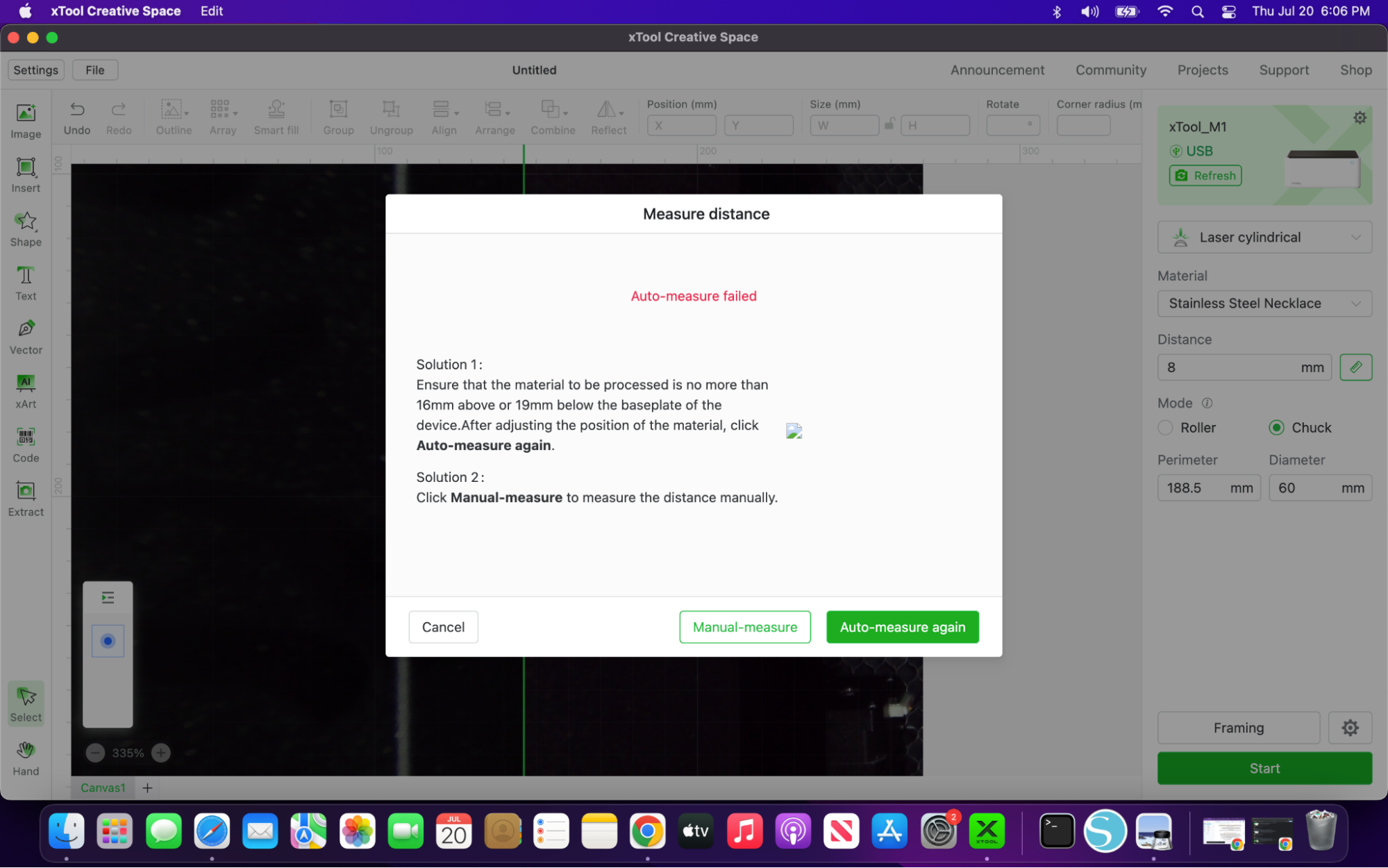Open the Stainless Steel Necklace material dropdown
Image resolution: width=1388 pixels, height=868 pixels.
(x=1264, y=303)
